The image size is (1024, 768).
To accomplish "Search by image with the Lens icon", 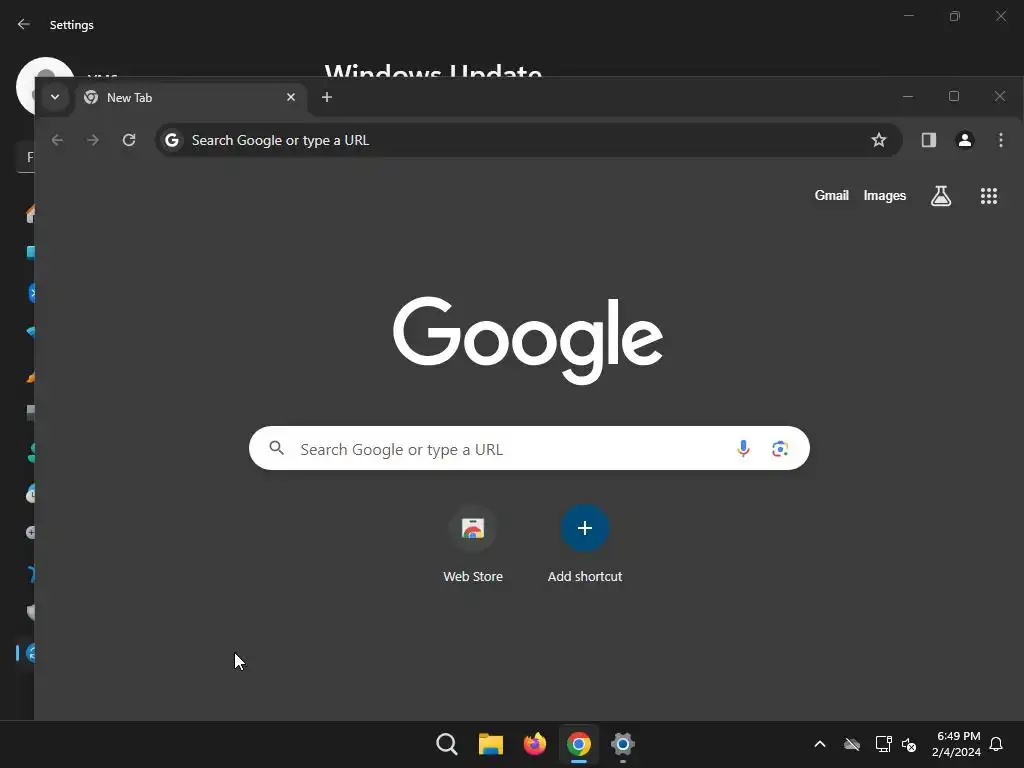I will click(780, 449).
